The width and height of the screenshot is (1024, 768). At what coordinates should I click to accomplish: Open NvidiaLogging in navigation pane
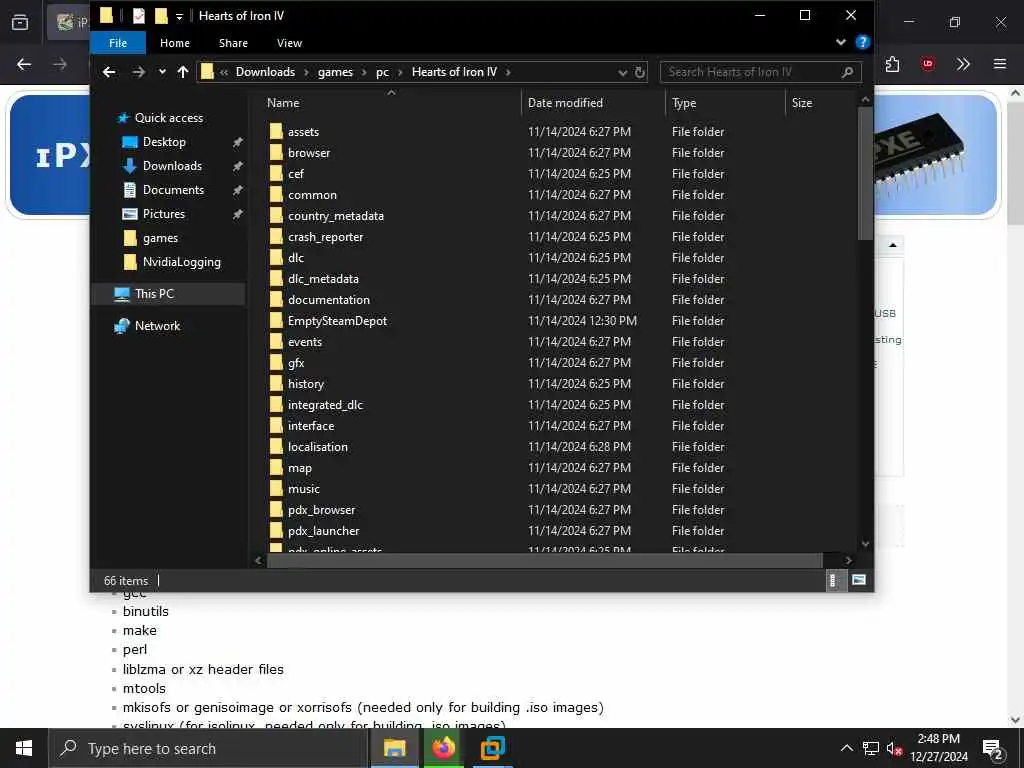tap(182, 262)
